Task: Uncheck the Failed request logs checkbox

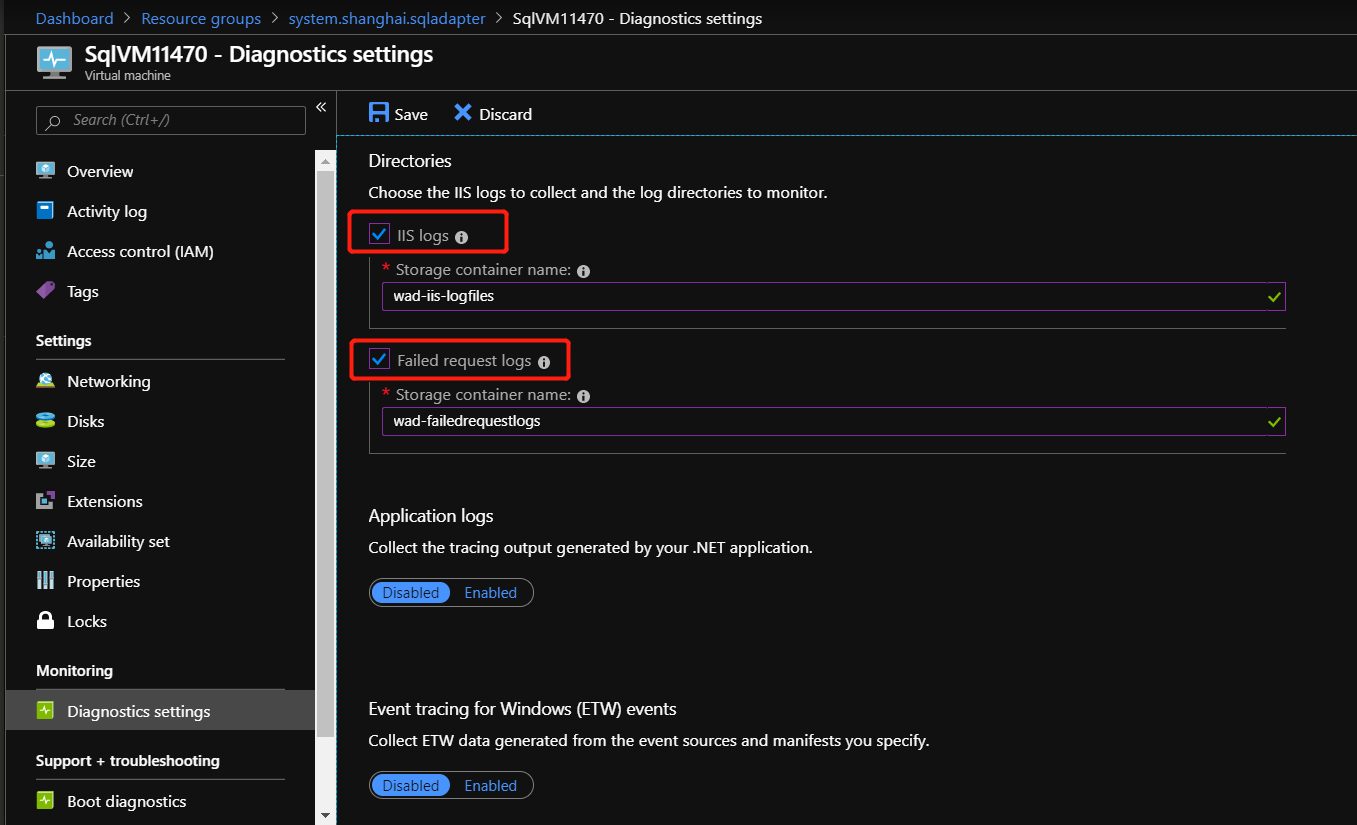Action: [x=378, y=360]
